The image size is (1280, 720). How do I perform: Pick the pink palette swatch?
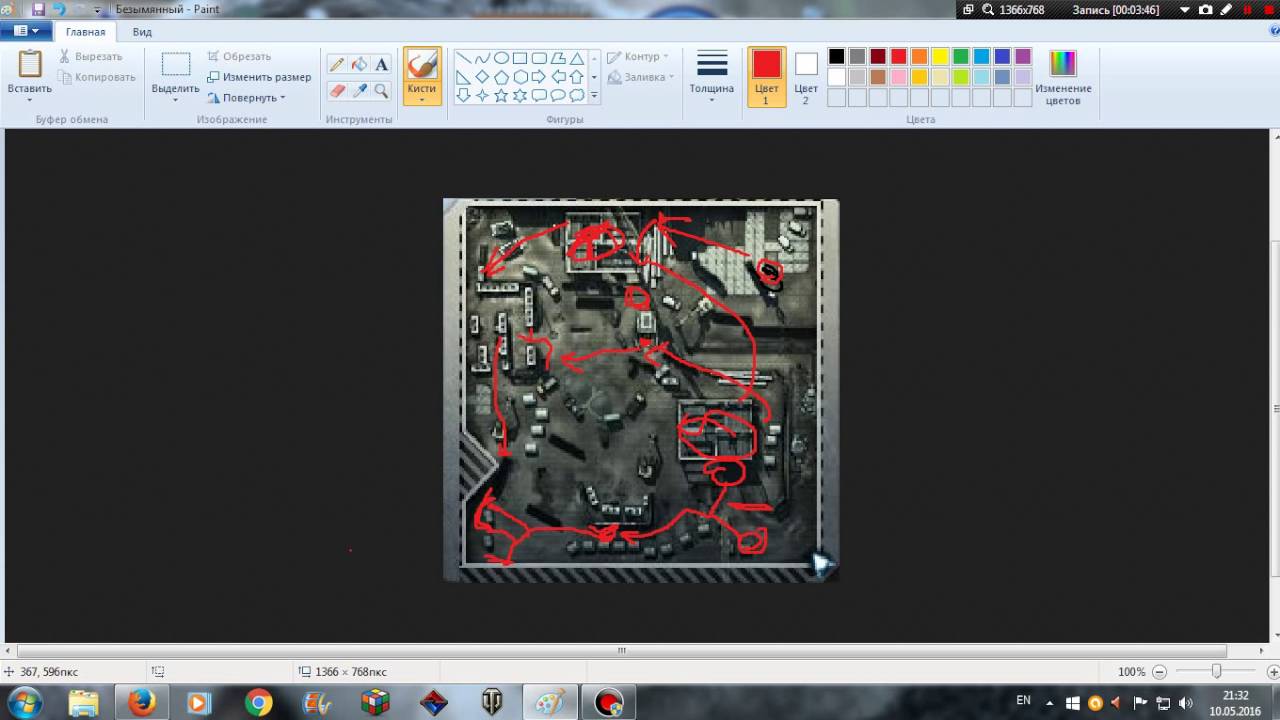tap(898, 77)
